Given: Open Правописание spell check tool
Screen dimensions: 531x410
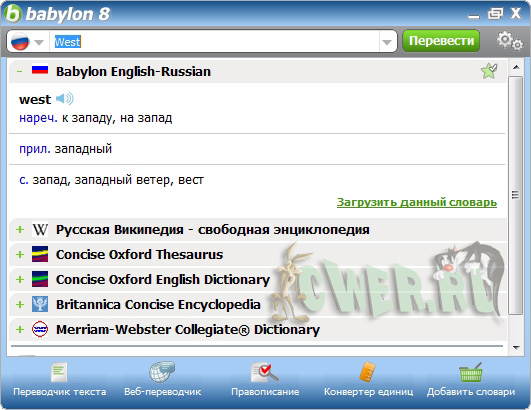Looking at the screenshot, I should click(265, 379).
